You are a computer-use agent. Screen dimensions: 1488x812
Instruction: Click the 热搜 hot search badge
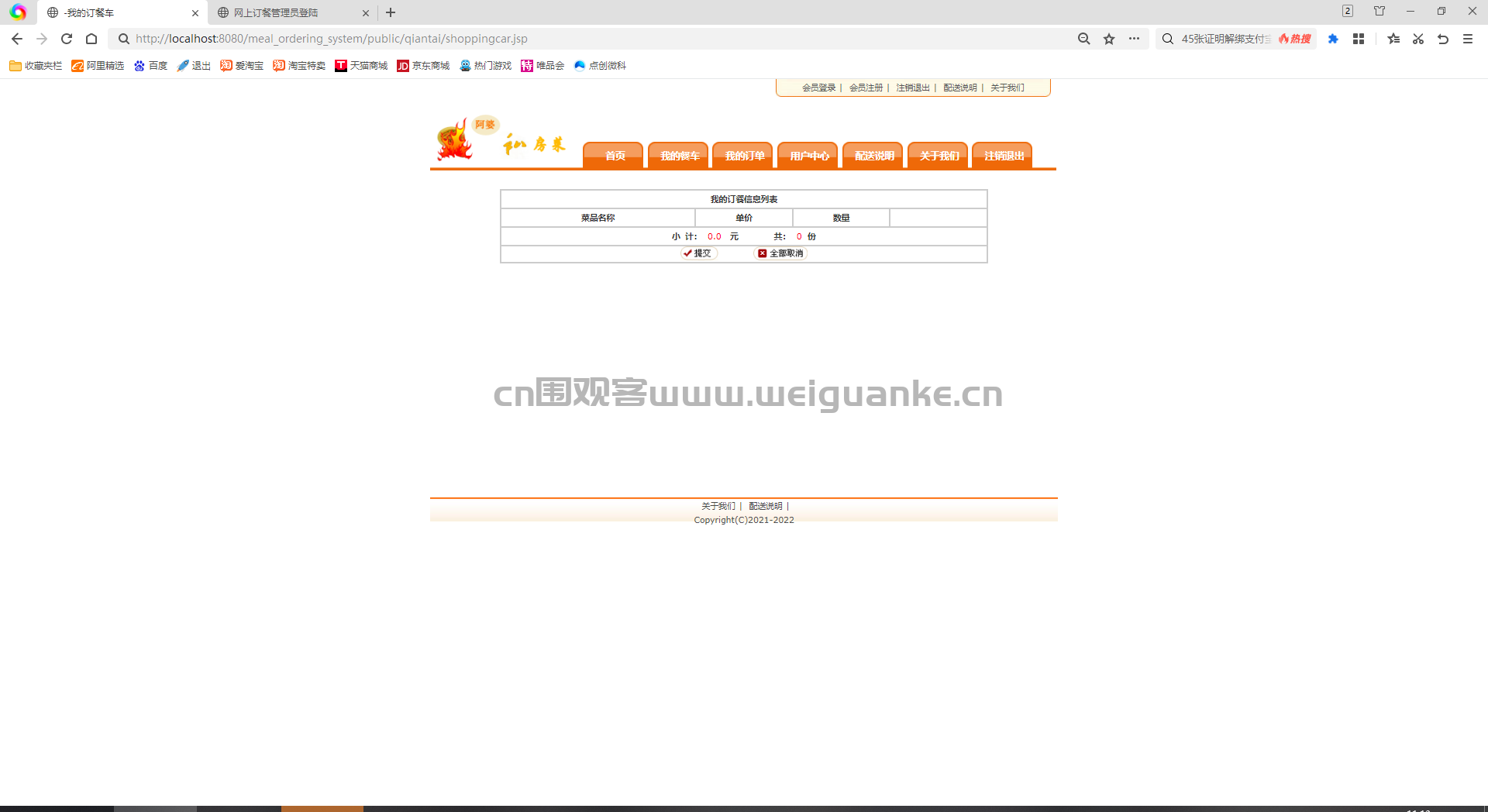click(1295, 39)
